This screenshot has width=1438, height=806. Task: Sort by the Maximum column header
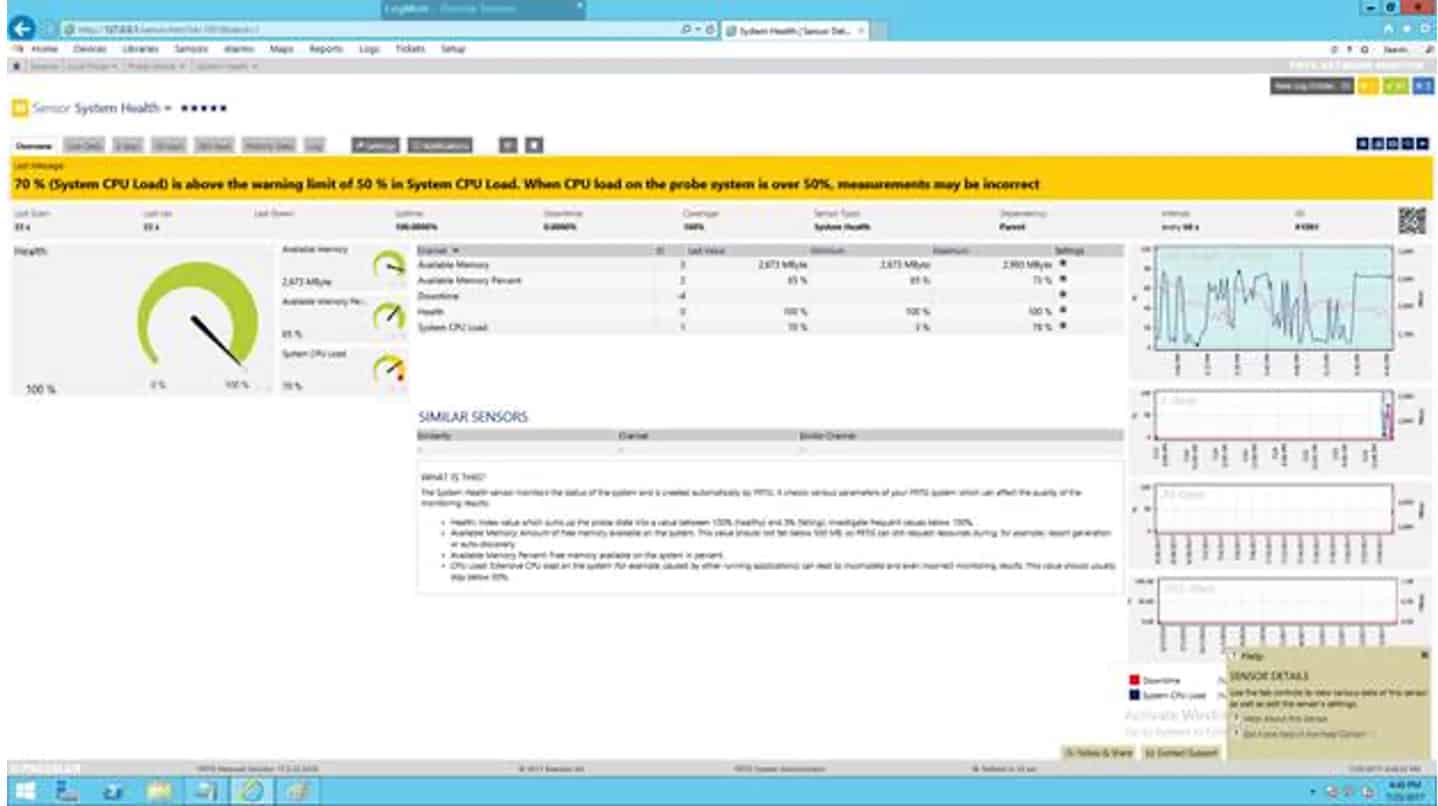[x=951, y=250]
